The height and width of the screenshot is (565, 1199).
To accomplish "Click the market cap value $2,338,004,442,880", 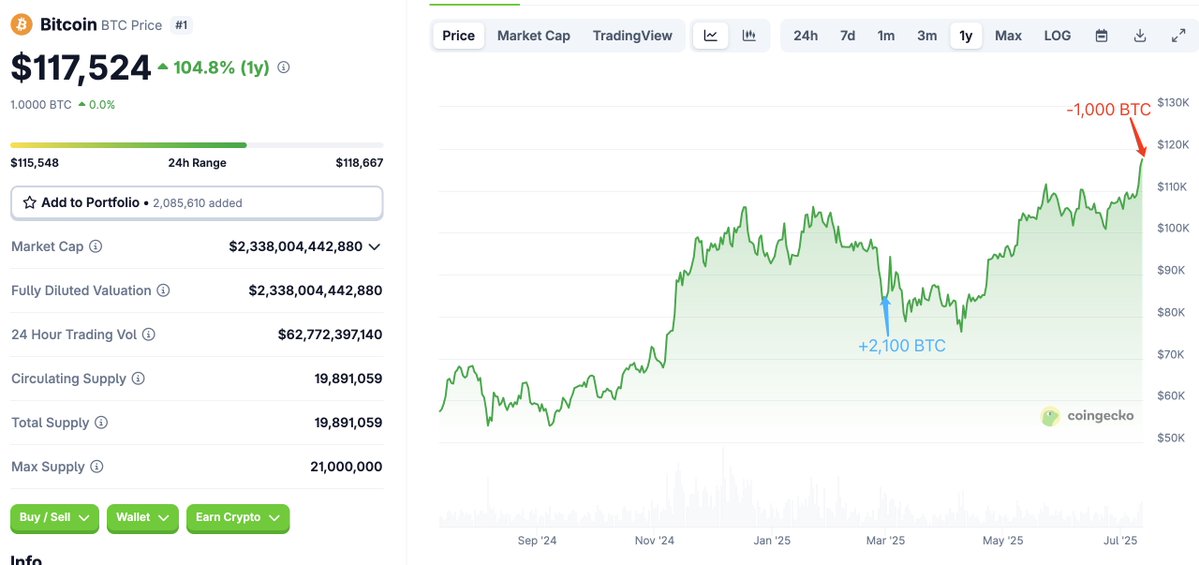I will tap(295, 246).
